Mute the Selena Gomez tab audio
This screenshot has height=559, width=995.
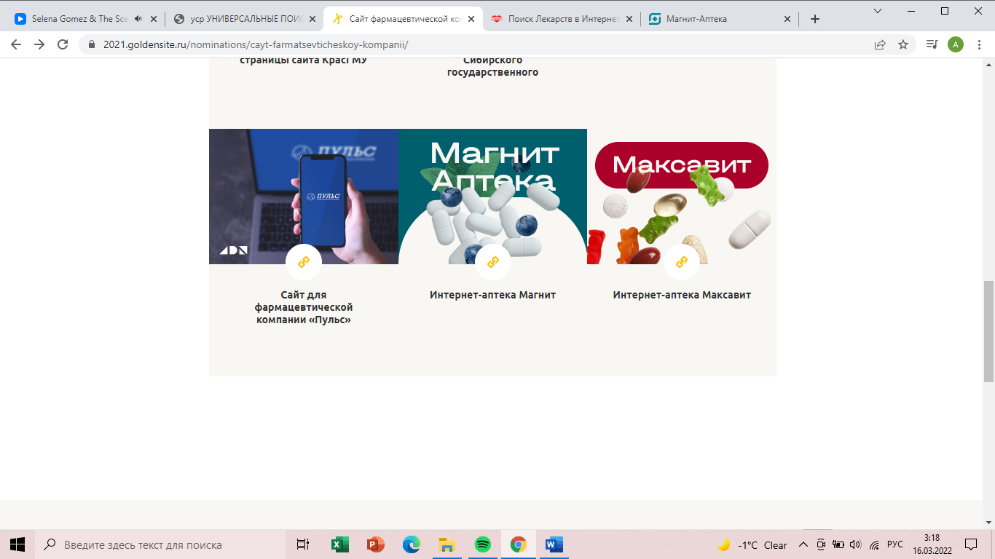[138, 19]
